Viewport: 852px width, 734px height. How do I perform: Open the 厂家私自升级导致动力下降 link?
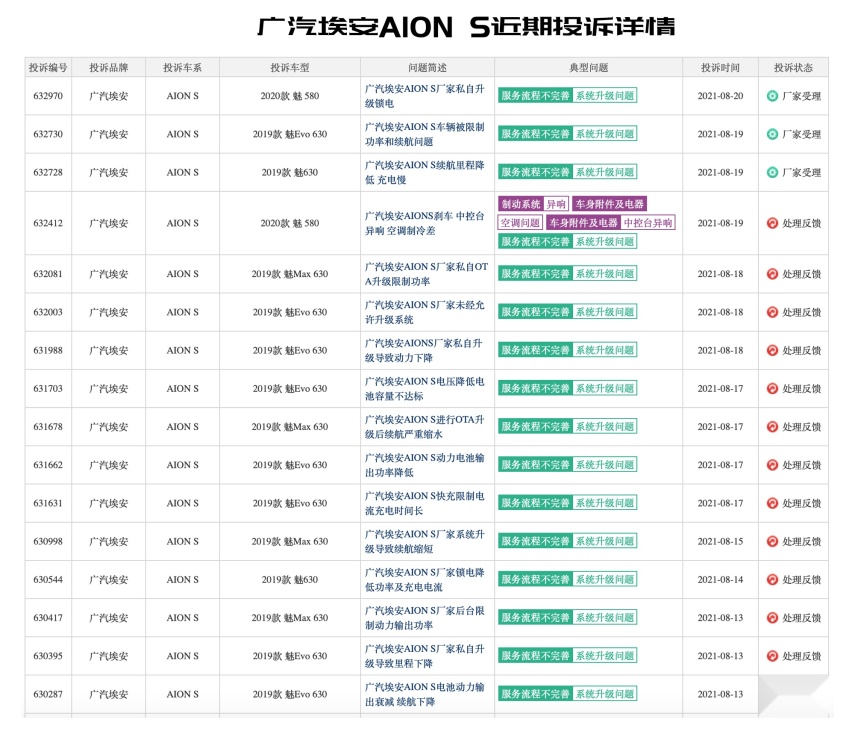pos(423,350)
